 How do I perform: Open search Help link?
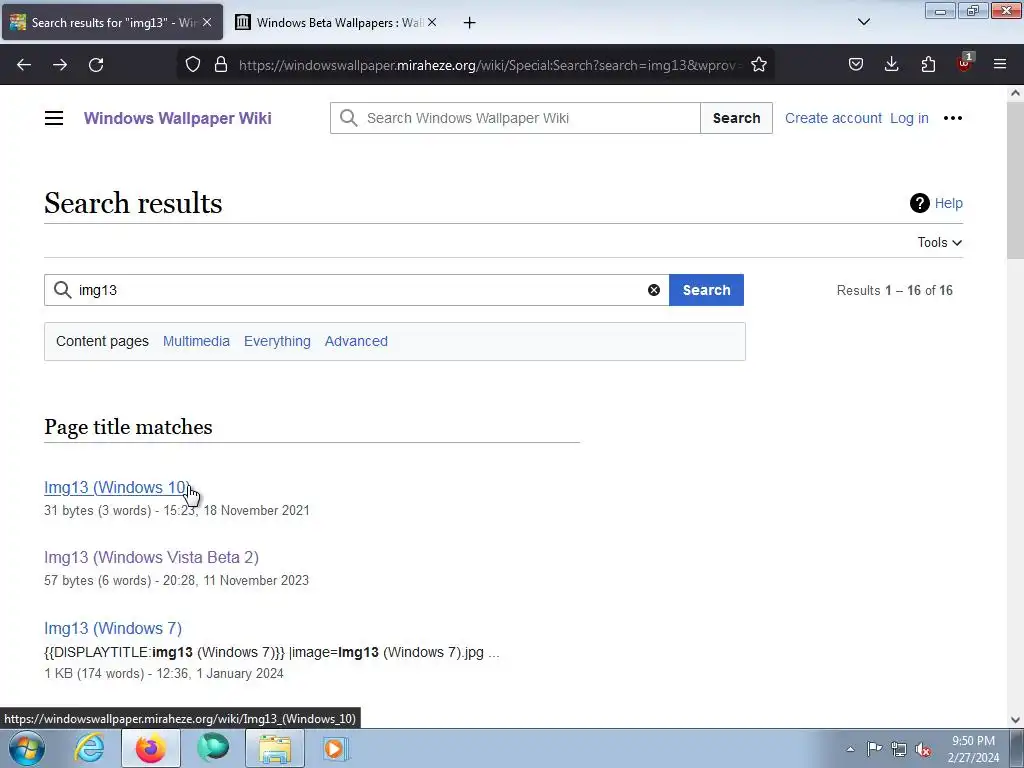pyautogui.click(x=936, y=203)
